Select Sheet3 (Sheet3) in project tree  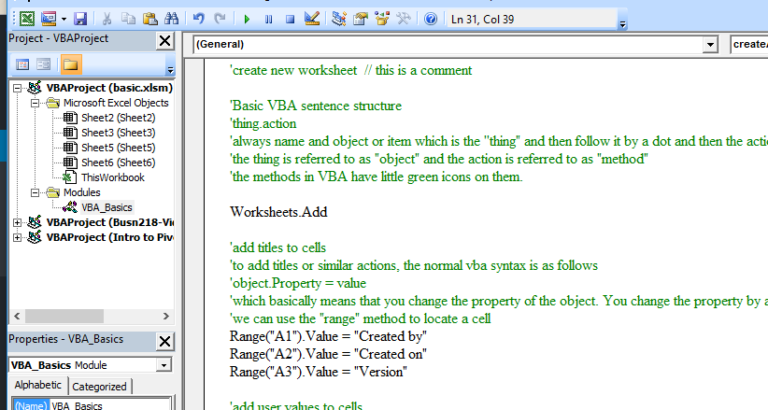click(x=118, y=133)
